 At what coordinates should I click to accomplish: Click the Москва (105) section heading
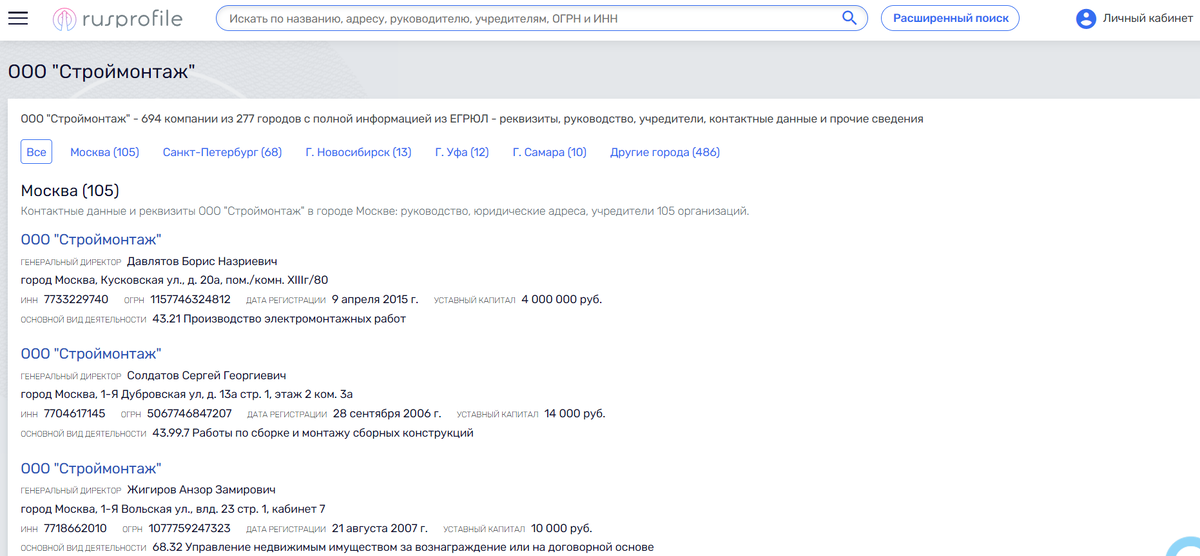(70, 190)
